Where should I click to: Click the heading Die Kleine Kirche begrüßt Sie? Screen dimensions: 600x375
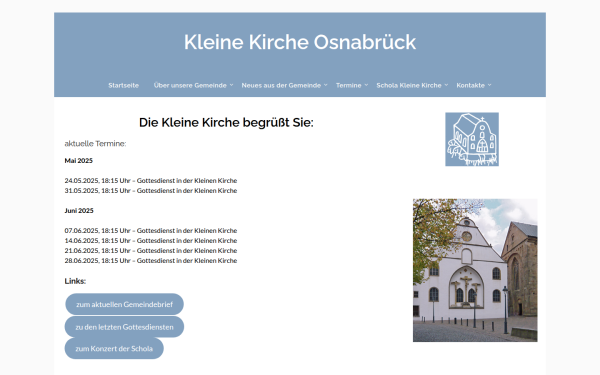(x=226, y=122)
